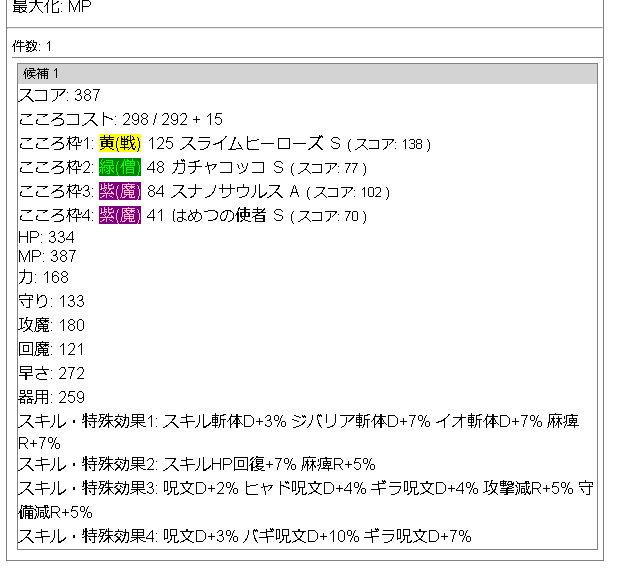This screenshot has width=621, height=569.
Task: Click the purple 紫(魔) badge on こころ枠3
Action: (x=120, y=192)
